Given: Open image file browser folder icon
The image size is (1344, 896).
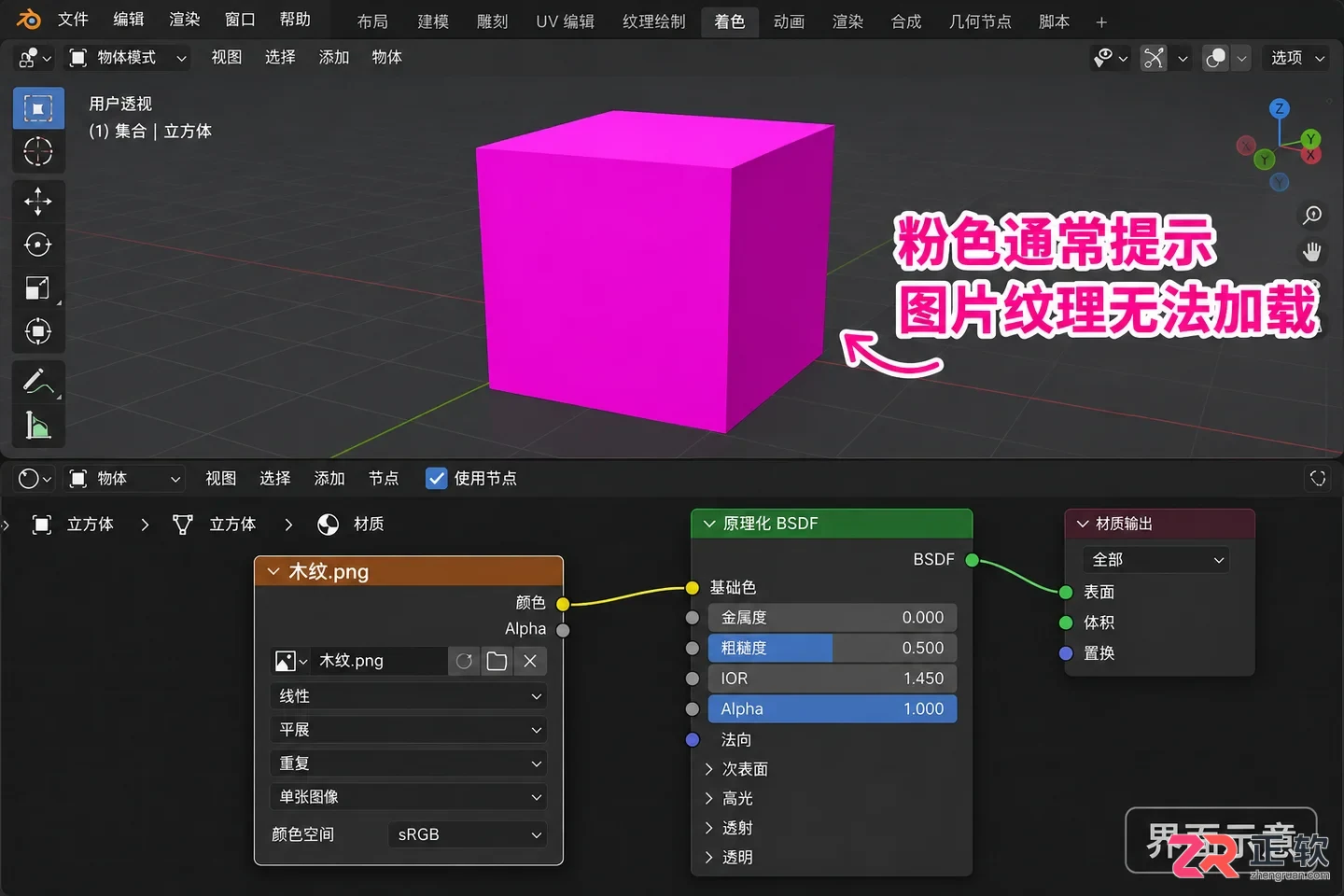Looking at the screenshot, I should coord(497,661).
